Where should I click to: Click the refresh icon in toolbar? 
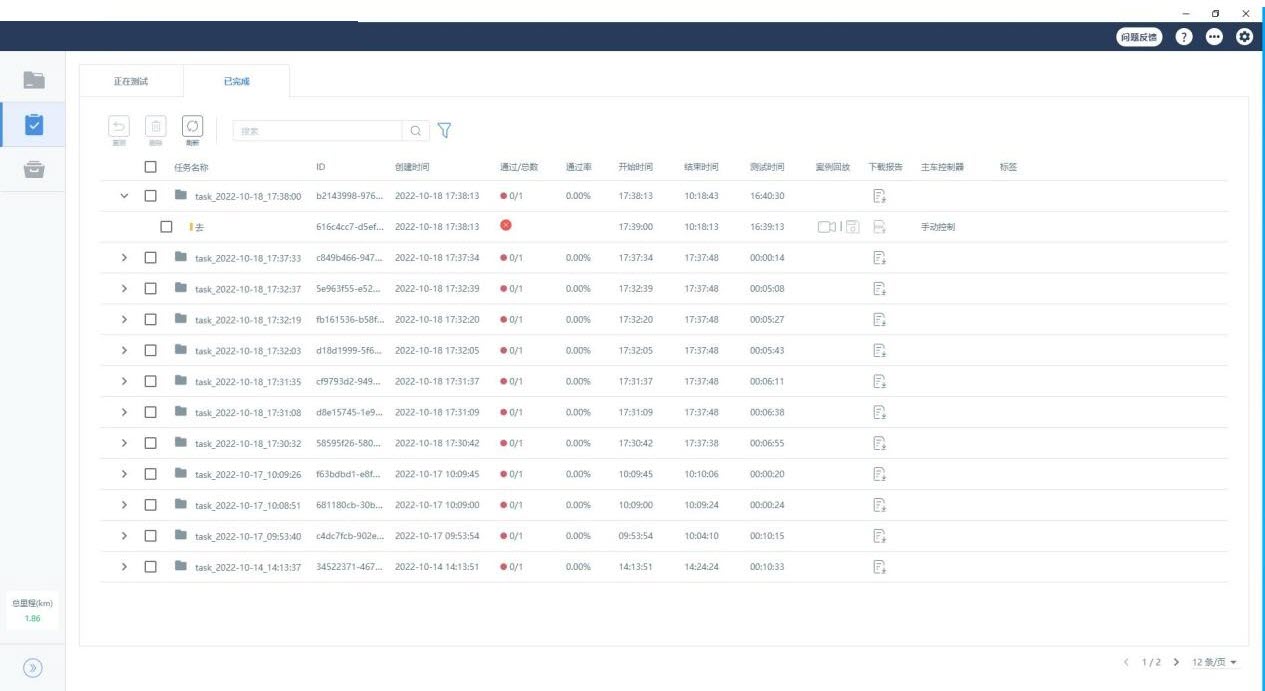[192, 126]
